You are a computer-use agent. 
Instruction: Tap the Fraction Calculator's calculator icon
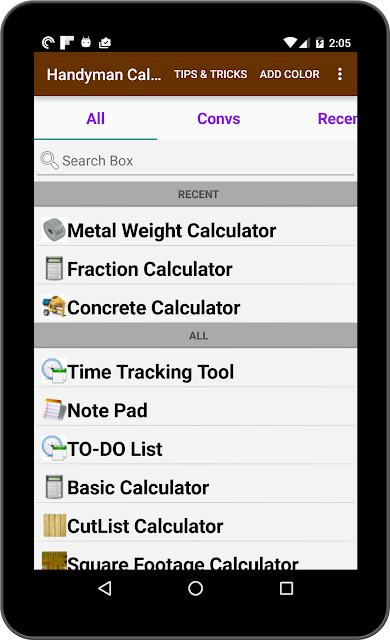54,268
